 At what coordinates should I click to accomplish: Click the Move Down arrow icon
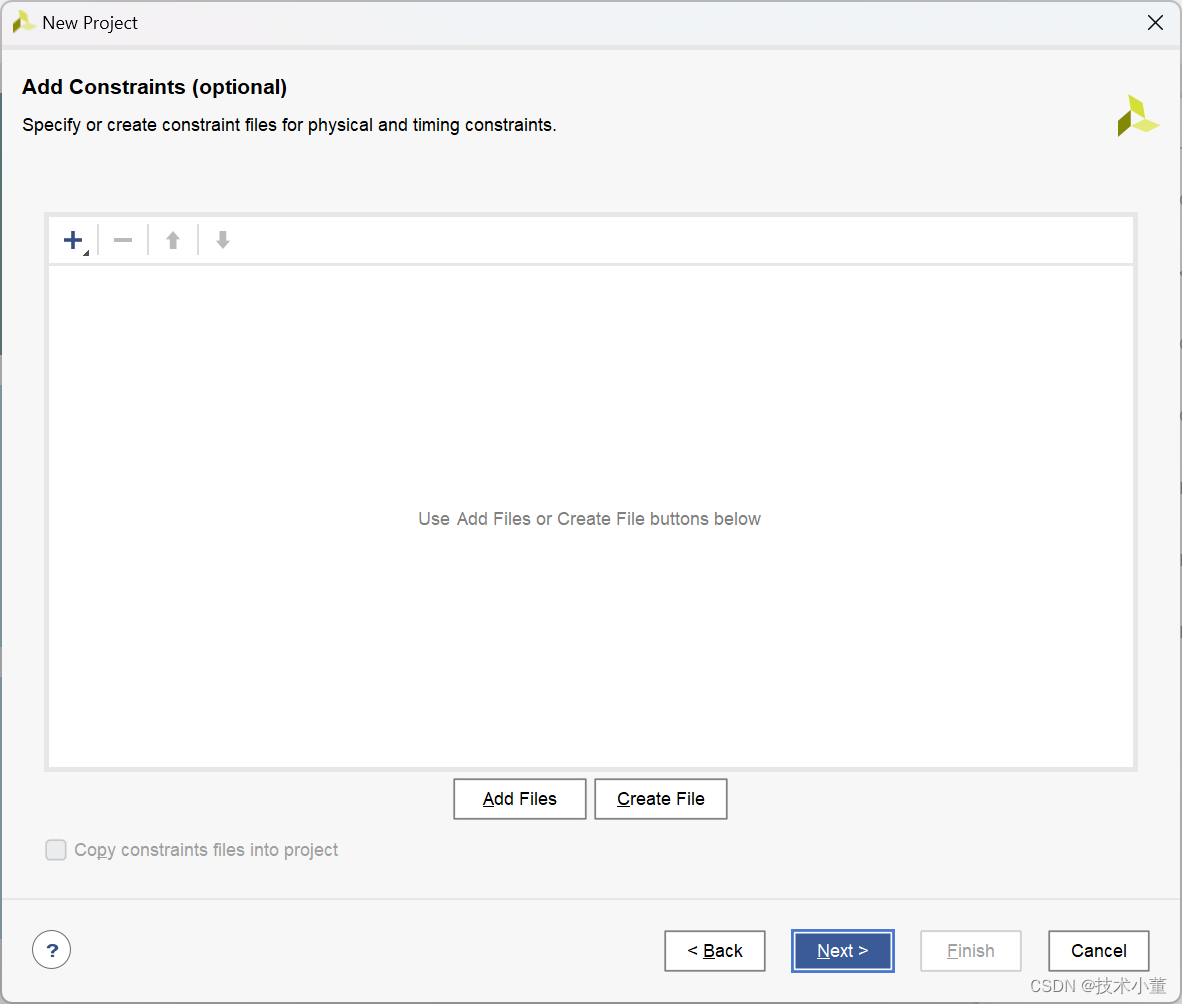click(222, 240)
